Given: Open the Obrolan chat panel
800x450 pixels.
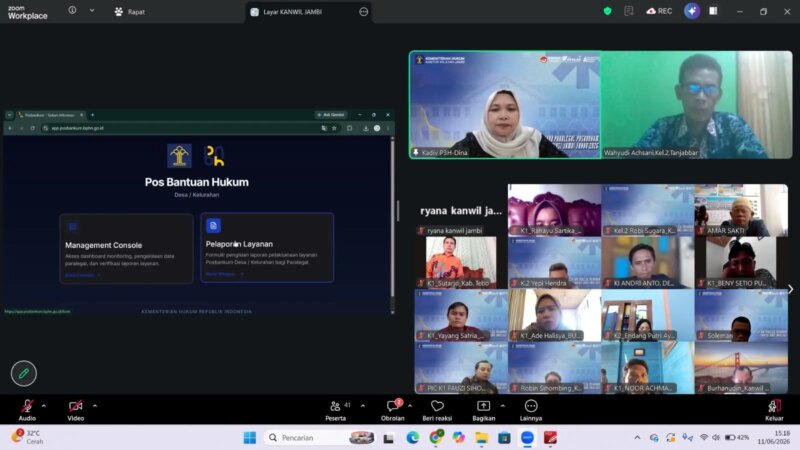Looking at the screenshot, I should (x=392, y=410).
